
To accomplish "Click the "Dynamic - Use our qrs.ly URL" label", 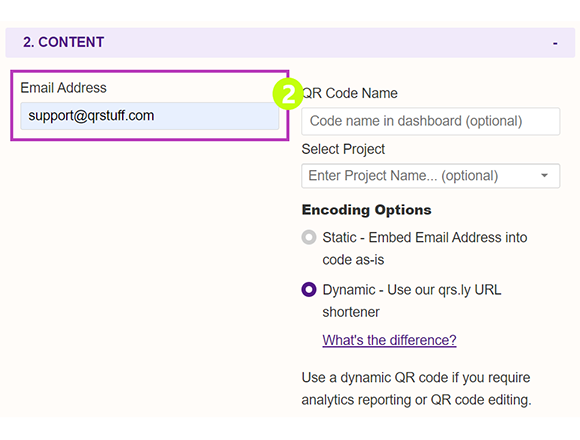I will [412, 290].
